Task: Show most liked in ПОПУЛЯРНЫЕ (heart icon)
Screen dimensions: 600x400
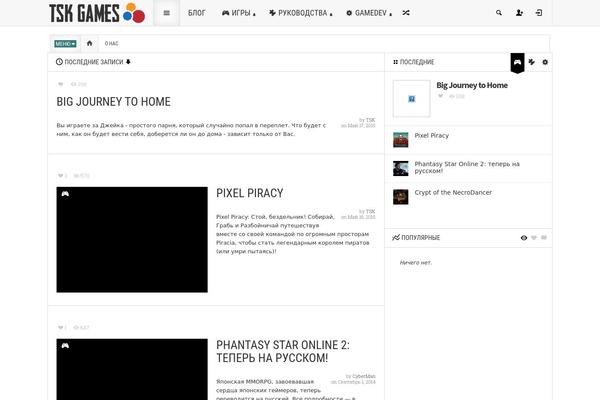Action: [x=534, y=238]
